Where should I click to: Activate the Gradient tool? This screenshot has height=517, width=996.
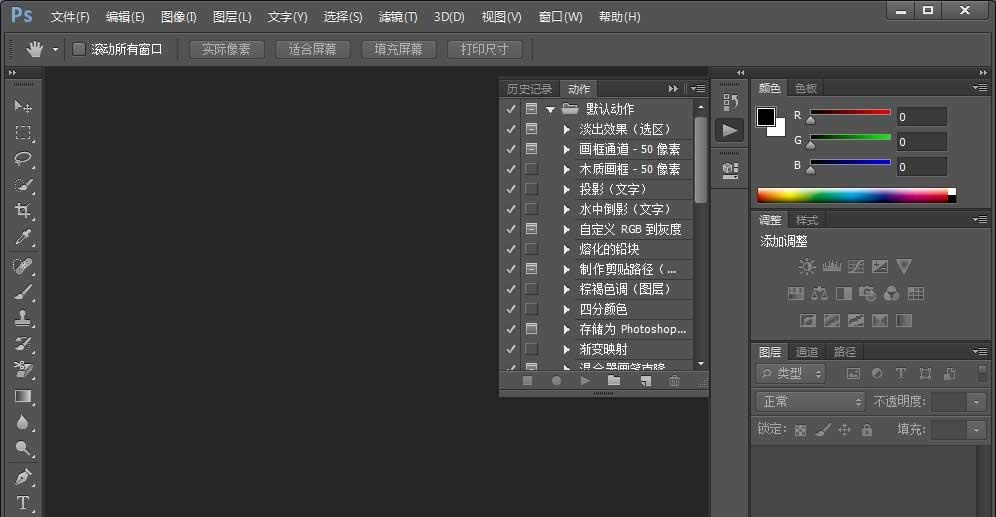click(x=23, y=396)
